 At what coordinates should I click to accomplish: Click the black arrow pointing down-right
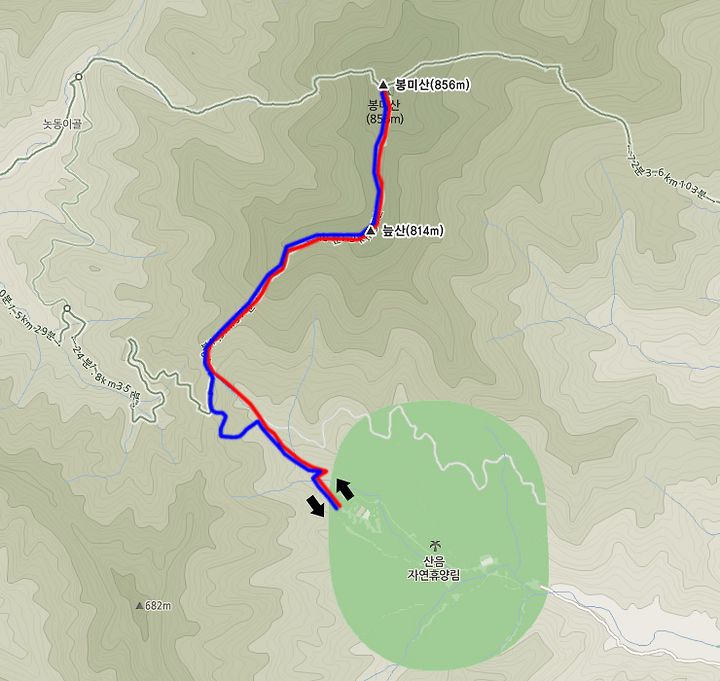coord(316,506)
